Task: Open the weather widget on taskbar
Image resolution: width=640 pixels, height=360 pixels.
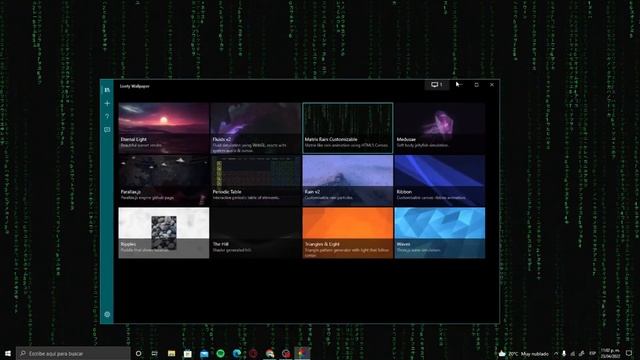Action: [523, 353]
